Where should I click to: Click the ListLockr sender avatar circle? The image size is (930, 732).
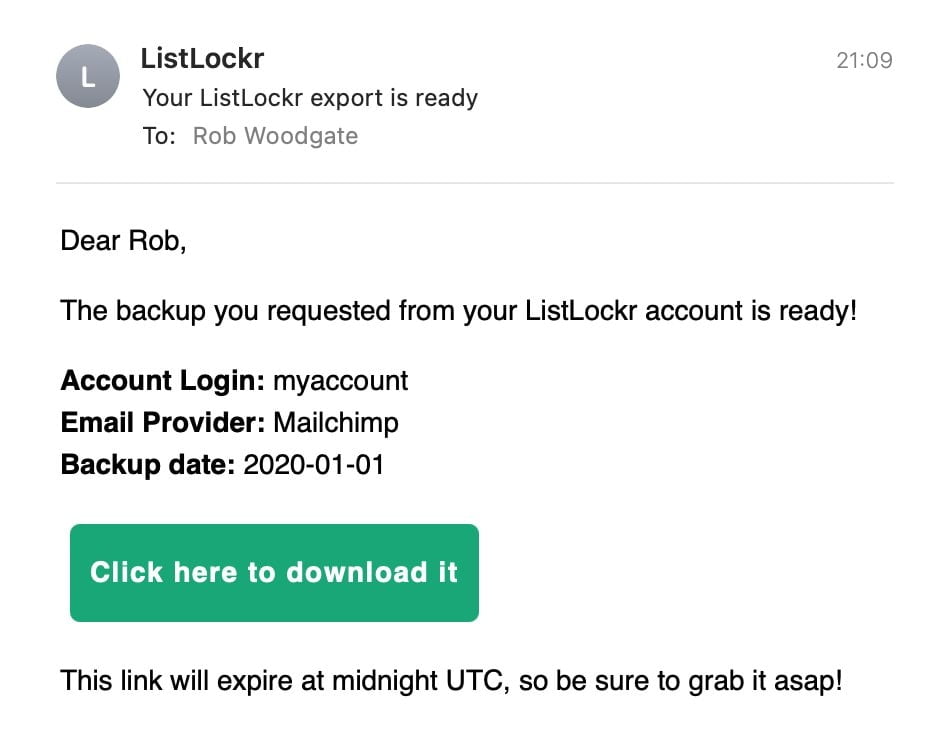tap(89, 77)
